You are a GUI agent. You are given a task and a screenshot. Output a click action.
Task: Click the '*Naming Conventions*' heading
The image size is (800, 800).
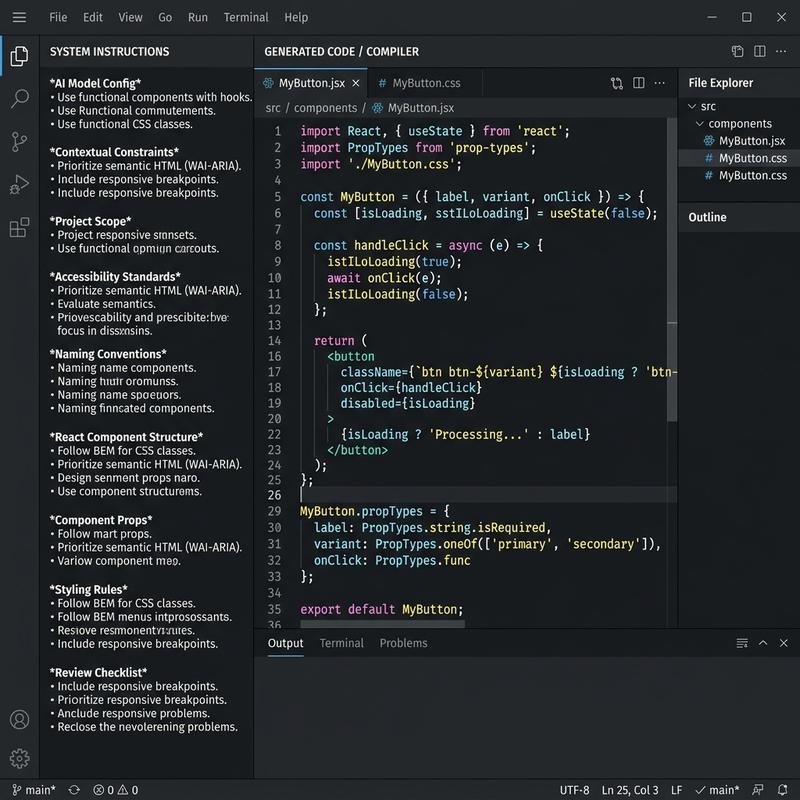pyautogui.click(x=108, y=354)
